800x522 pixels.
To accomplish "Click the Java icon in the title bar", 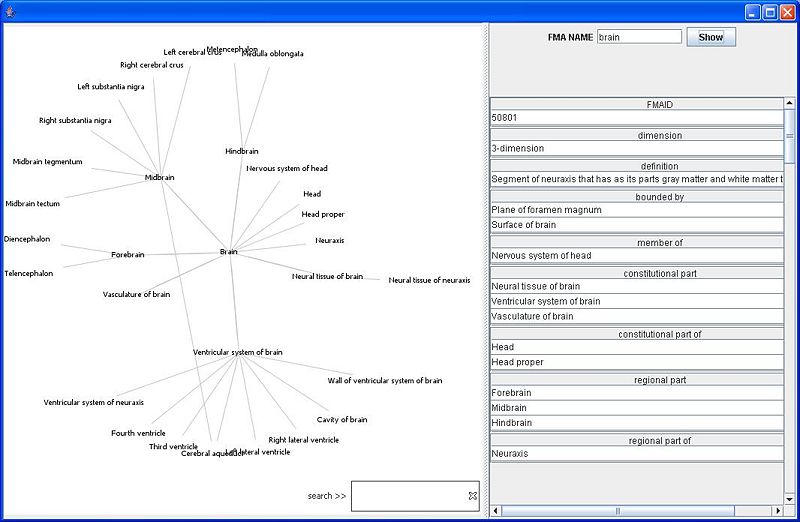I will point(11,11).
